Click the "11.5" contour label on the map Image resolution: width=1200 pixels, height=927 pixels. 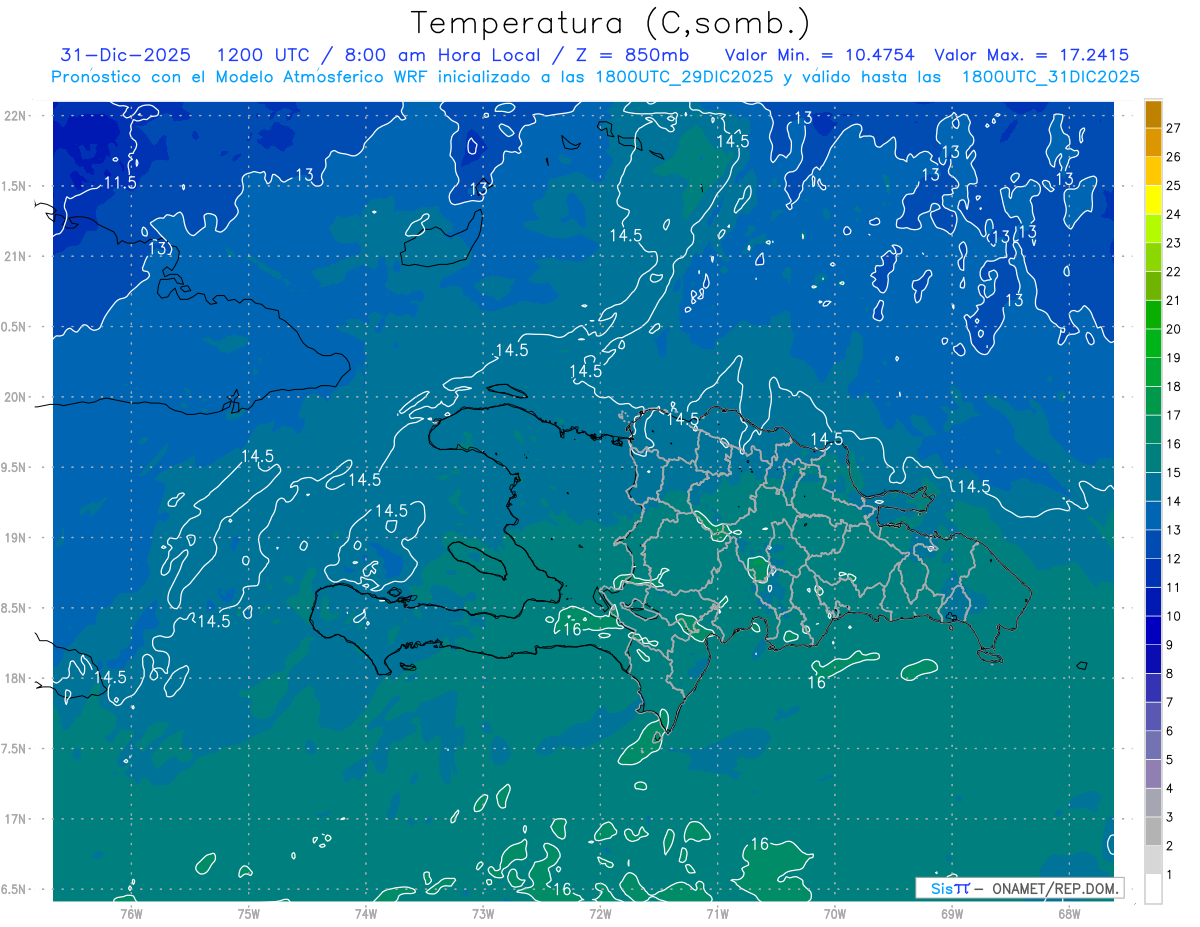coord(121,183)
